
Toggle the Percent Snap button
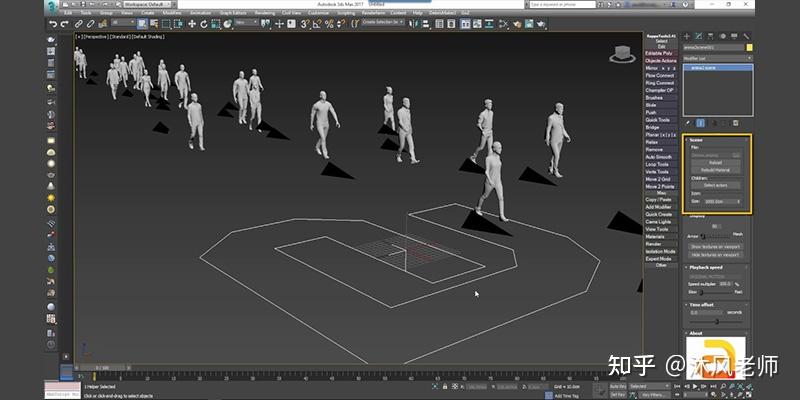coord(329,23)
